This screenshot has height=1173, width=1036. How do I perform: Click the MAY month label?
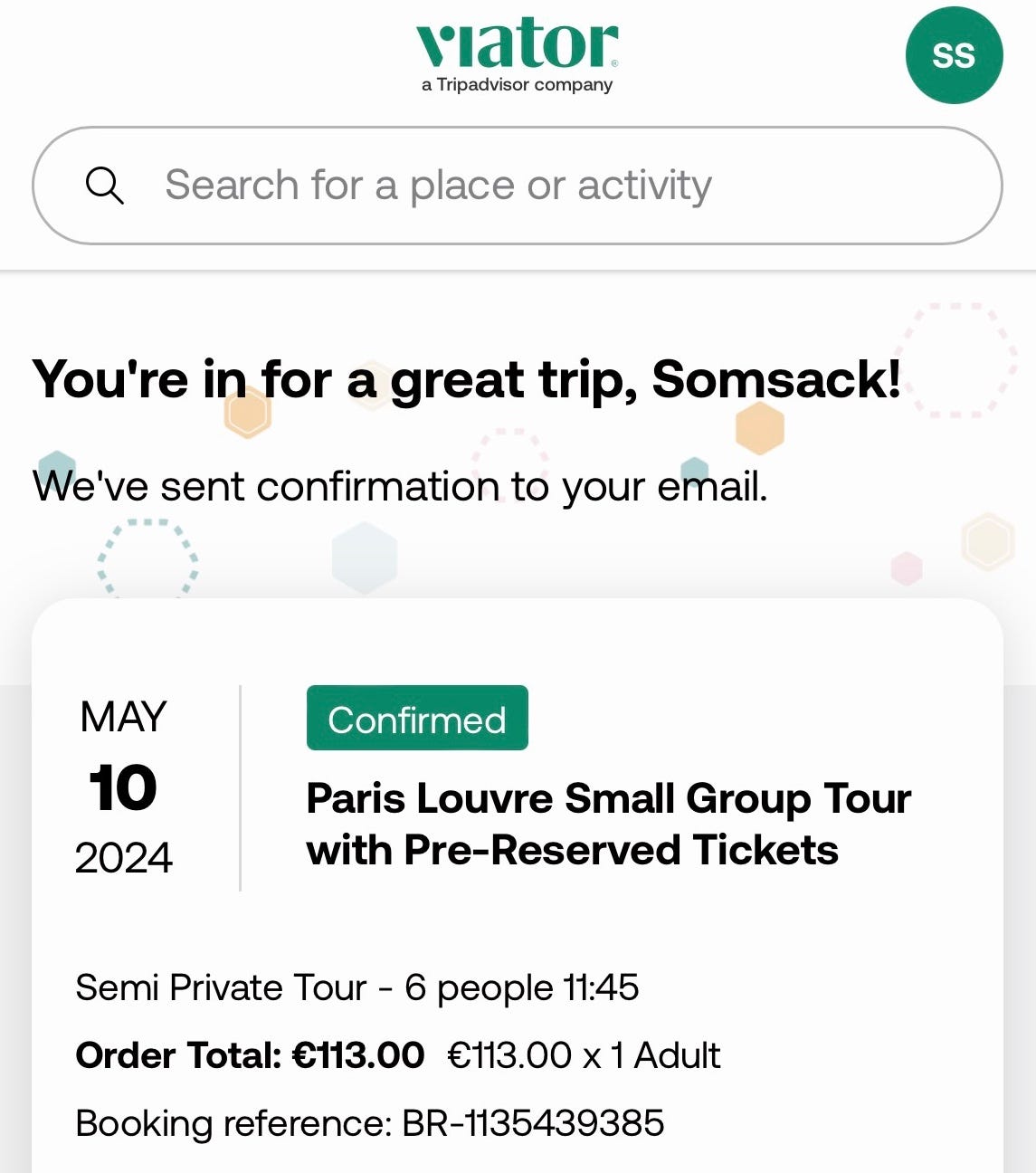(123, 717)
